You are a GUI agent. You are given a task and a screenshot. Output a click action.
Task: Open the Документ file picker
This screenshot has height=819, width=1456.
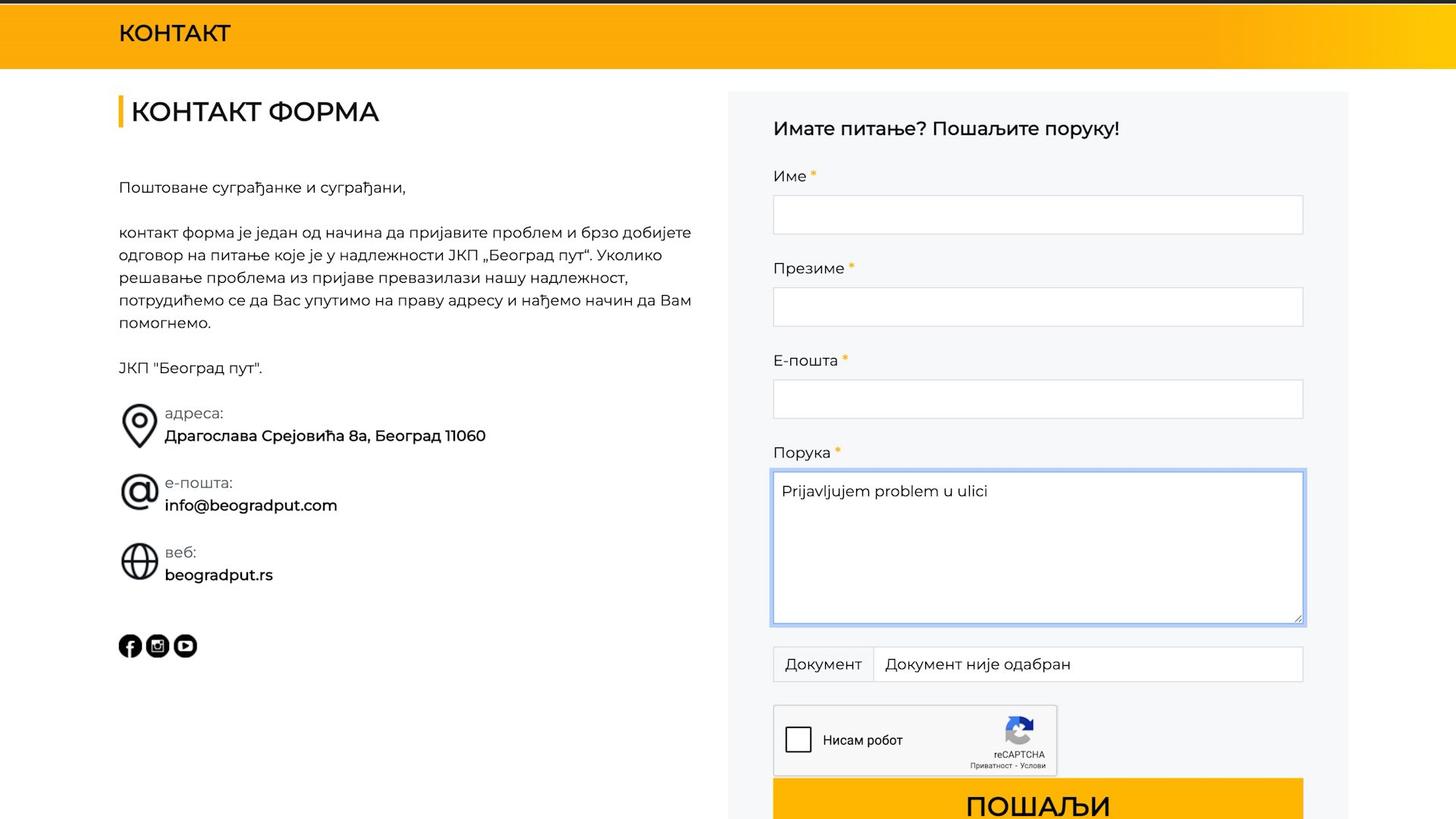823,664
